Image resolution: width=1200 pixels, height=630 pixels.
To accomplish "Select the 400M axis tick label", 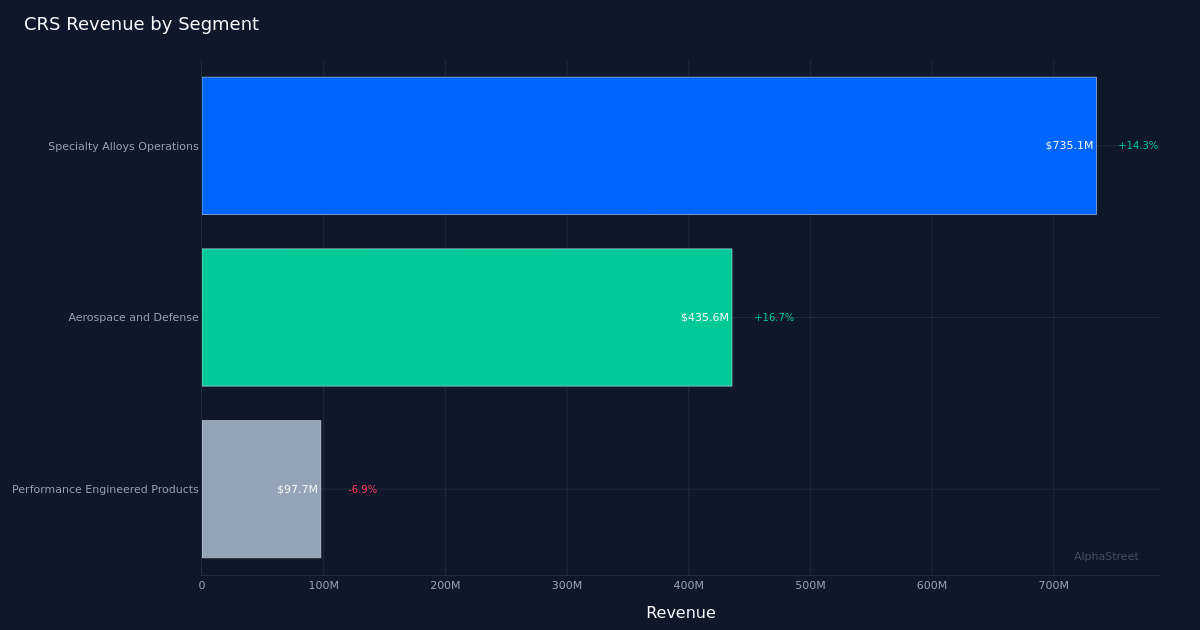I will point(690,586).
